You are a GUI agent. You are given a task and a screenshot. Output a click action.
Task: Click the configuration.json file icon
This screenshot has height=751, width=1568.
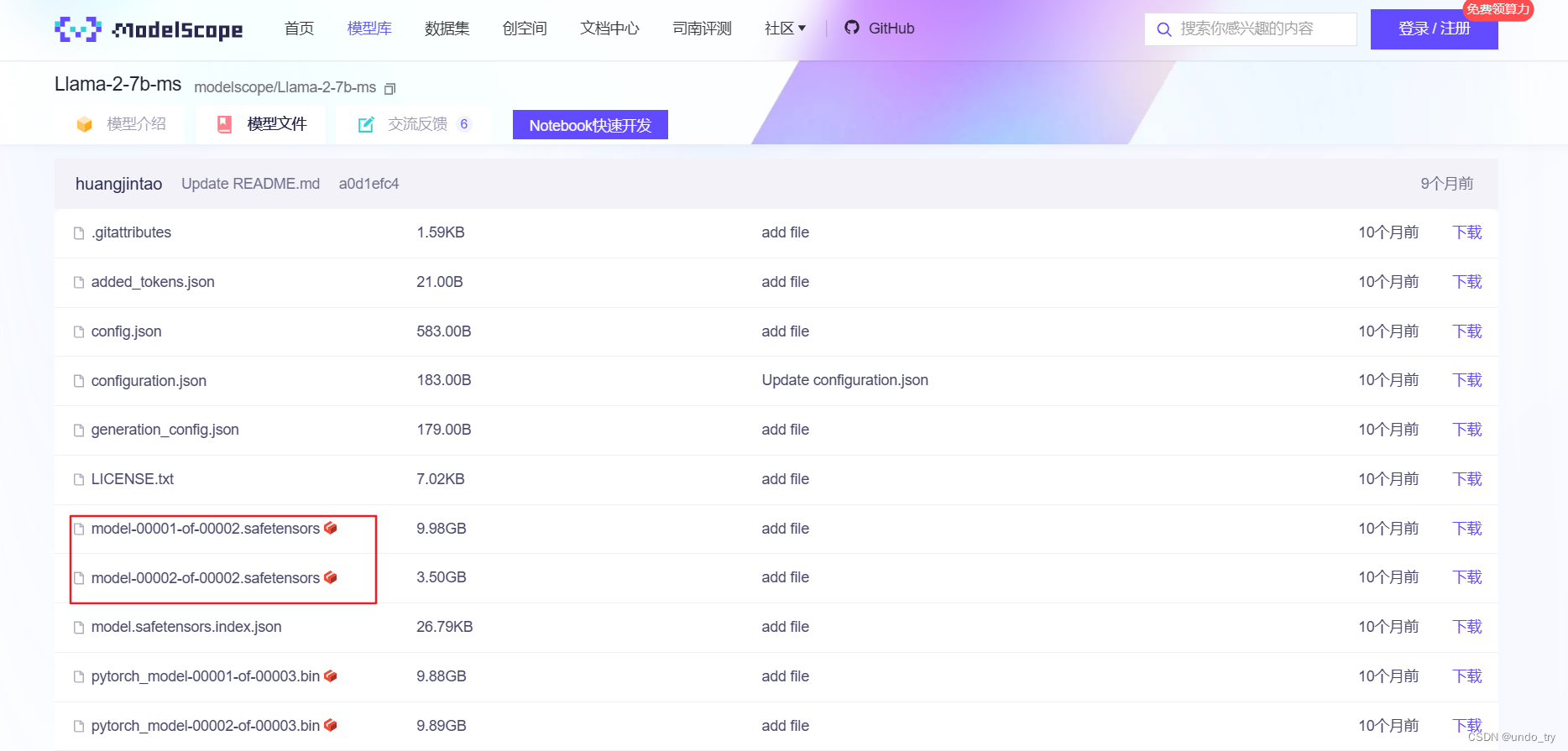[79, 381]
